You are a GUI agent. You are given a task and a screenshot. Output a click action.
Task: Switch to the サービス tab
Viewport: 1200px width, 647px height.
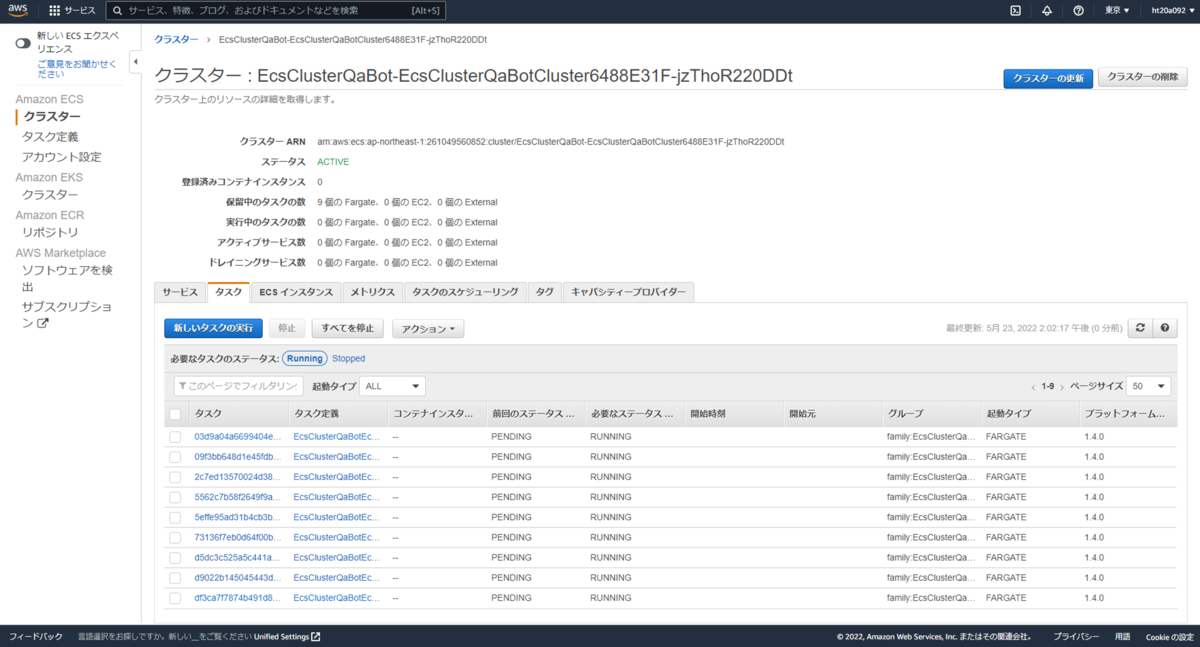pos(180,292)
